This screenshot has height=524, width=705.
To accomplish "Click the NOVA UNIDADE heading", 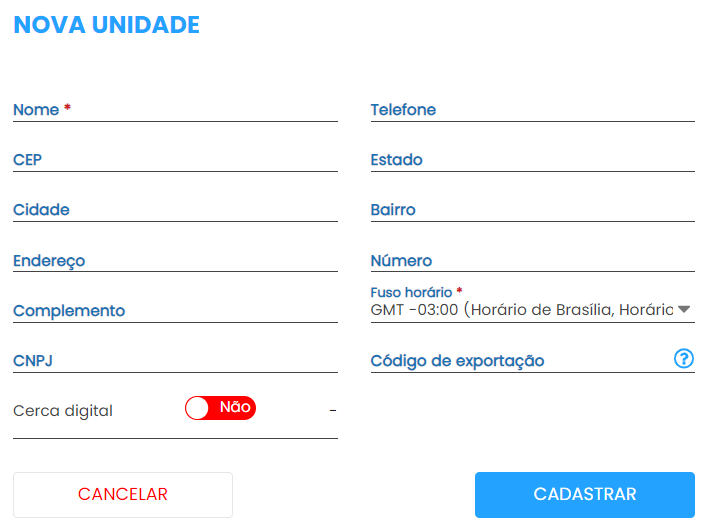I will pyautogui.click(x=107, y=26).
